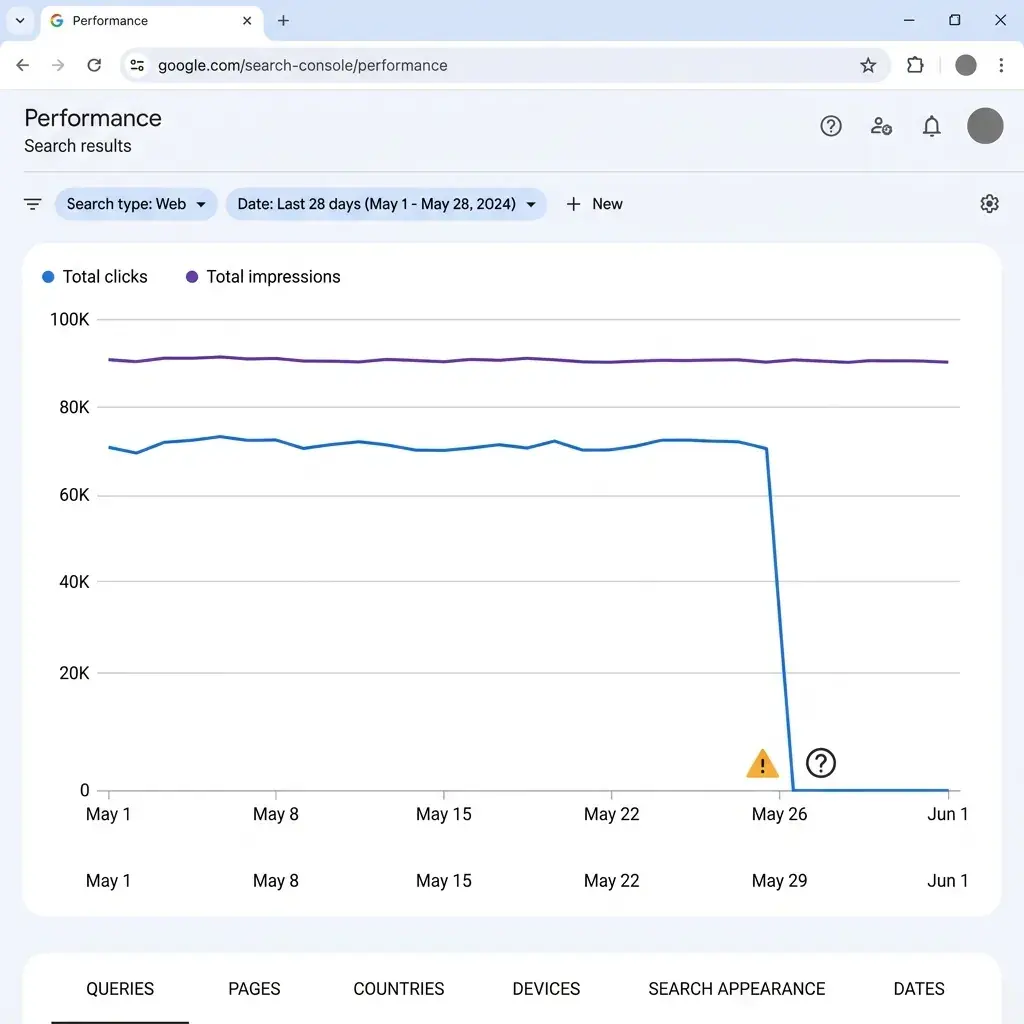
Task: Open a new browser tab
Action: coord(283,21)
